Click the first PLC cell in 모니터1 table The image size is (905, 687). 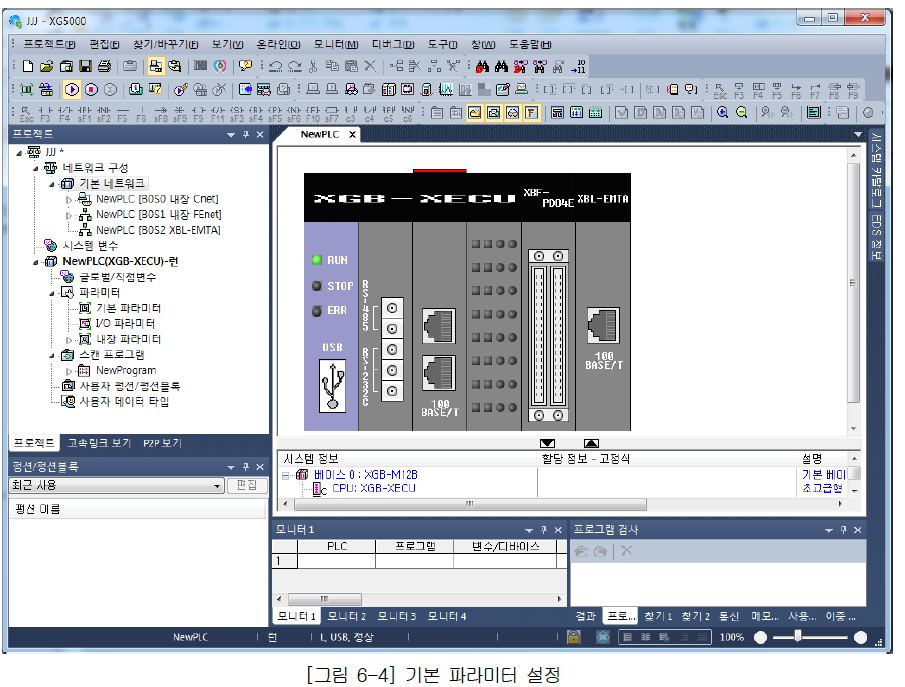[x=336, y=561]
